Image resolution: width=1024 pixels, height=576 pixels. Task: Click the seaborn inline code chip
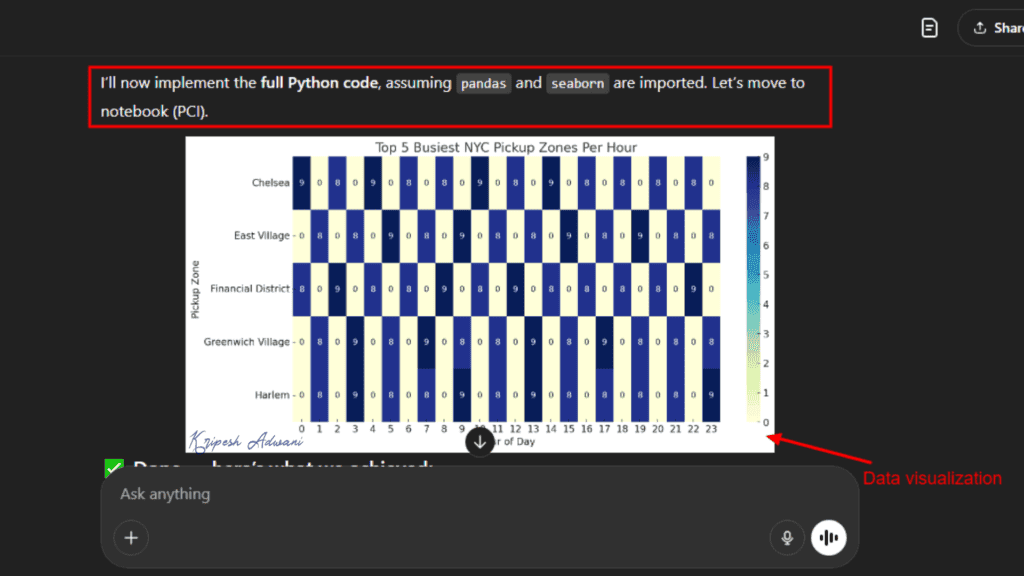577,84
